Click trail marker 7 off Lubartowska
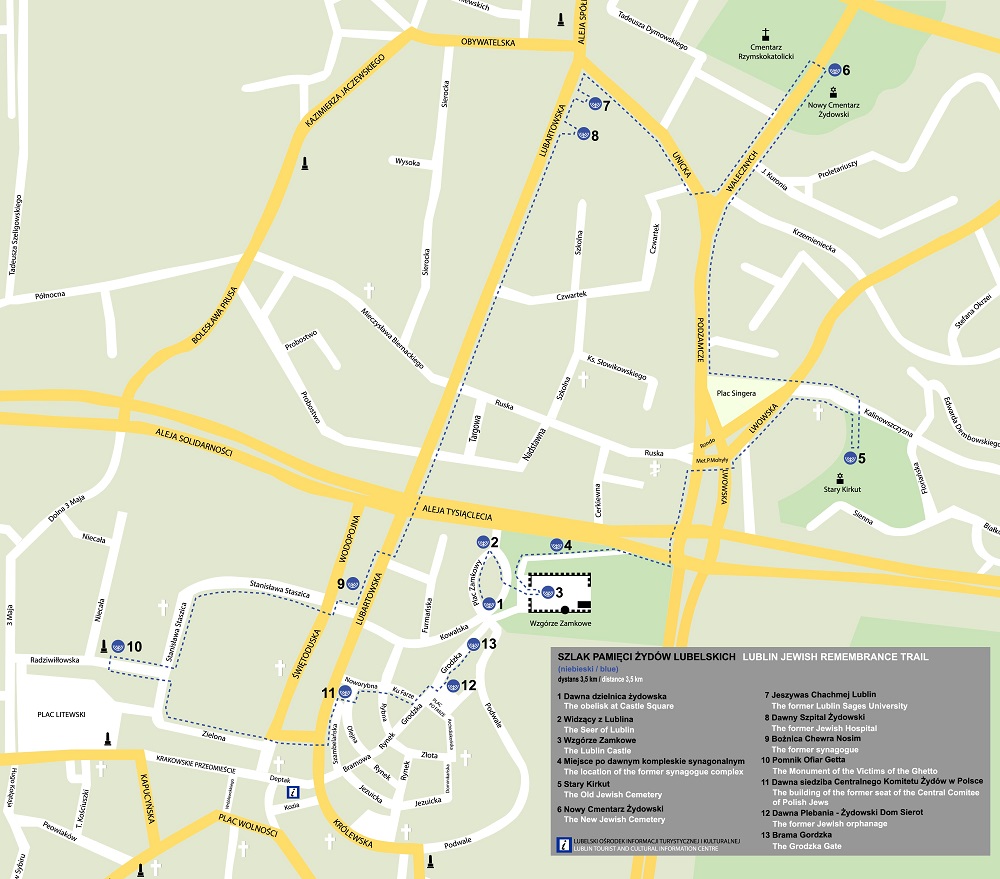The height and width of the screenshot is (879, 1000). point(595,104)
